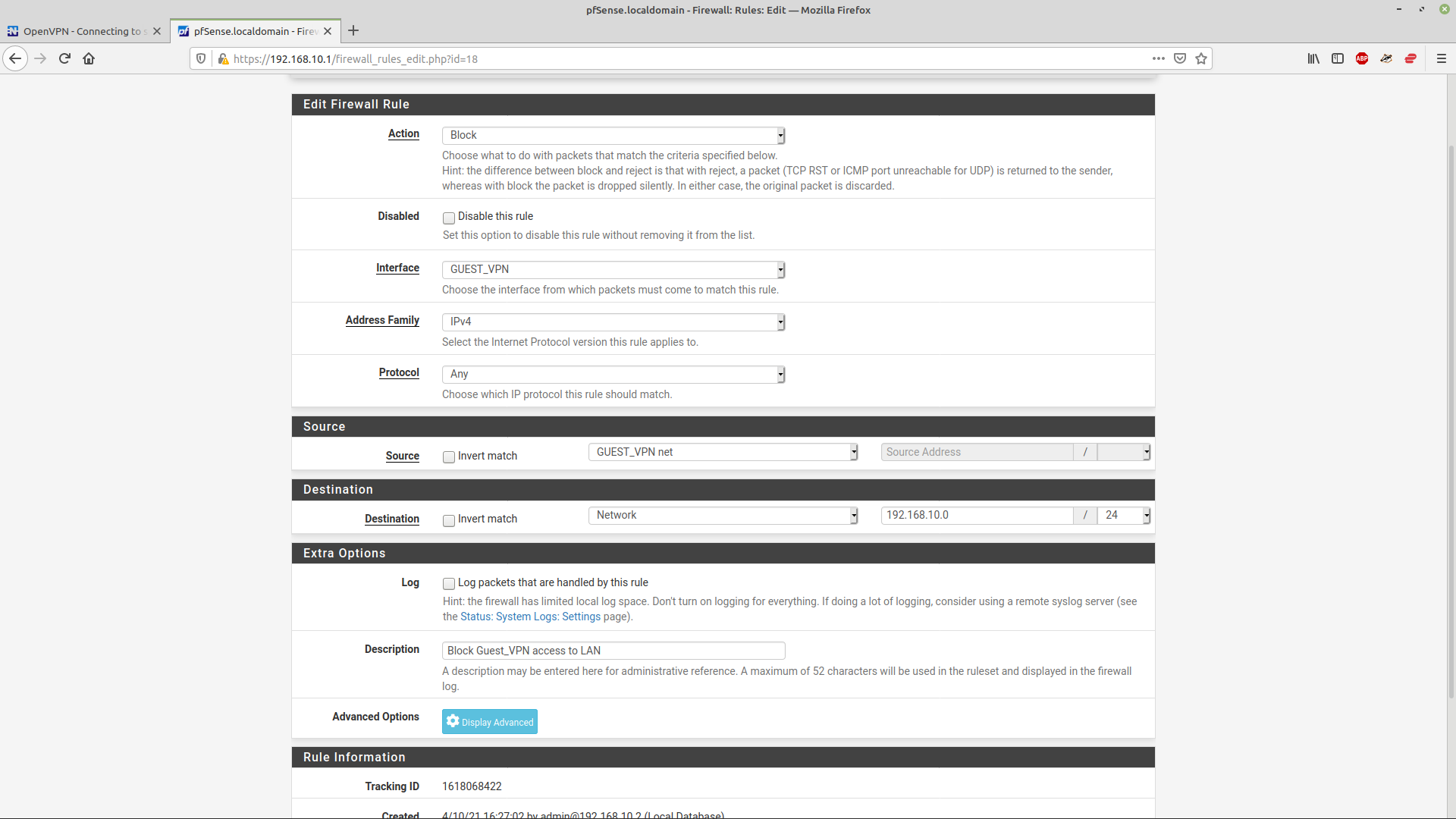Click the Source Address input field
The height and width of the screenshot is (819, 1456).
click(x=977, y=452)
